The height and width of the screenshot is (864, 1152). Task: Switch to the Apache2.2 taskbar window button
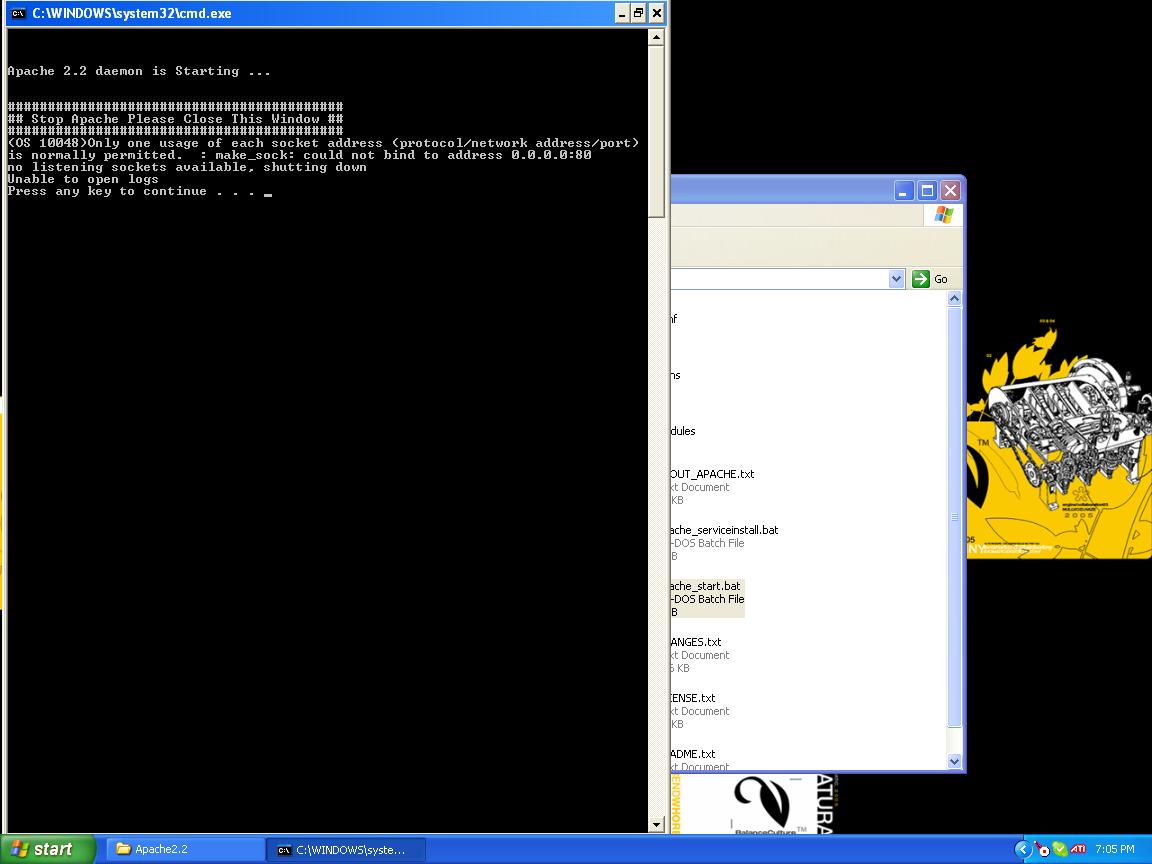click(185, 849)
